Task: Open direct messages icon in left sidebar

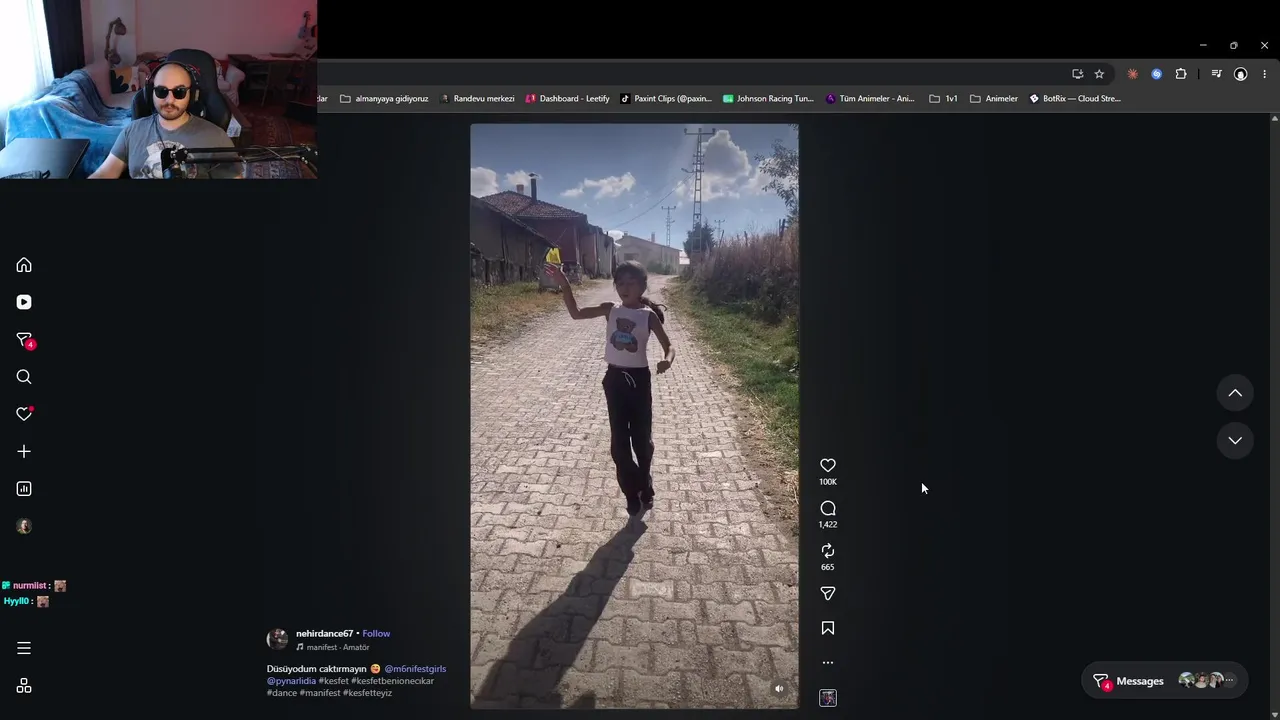Action: 24,340
